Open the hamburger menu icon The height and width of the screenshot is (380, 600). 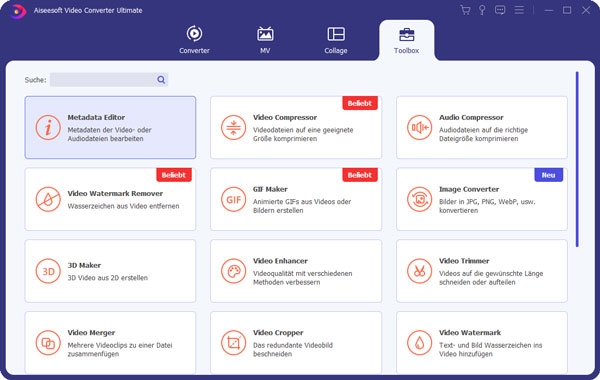coord(519,10)
